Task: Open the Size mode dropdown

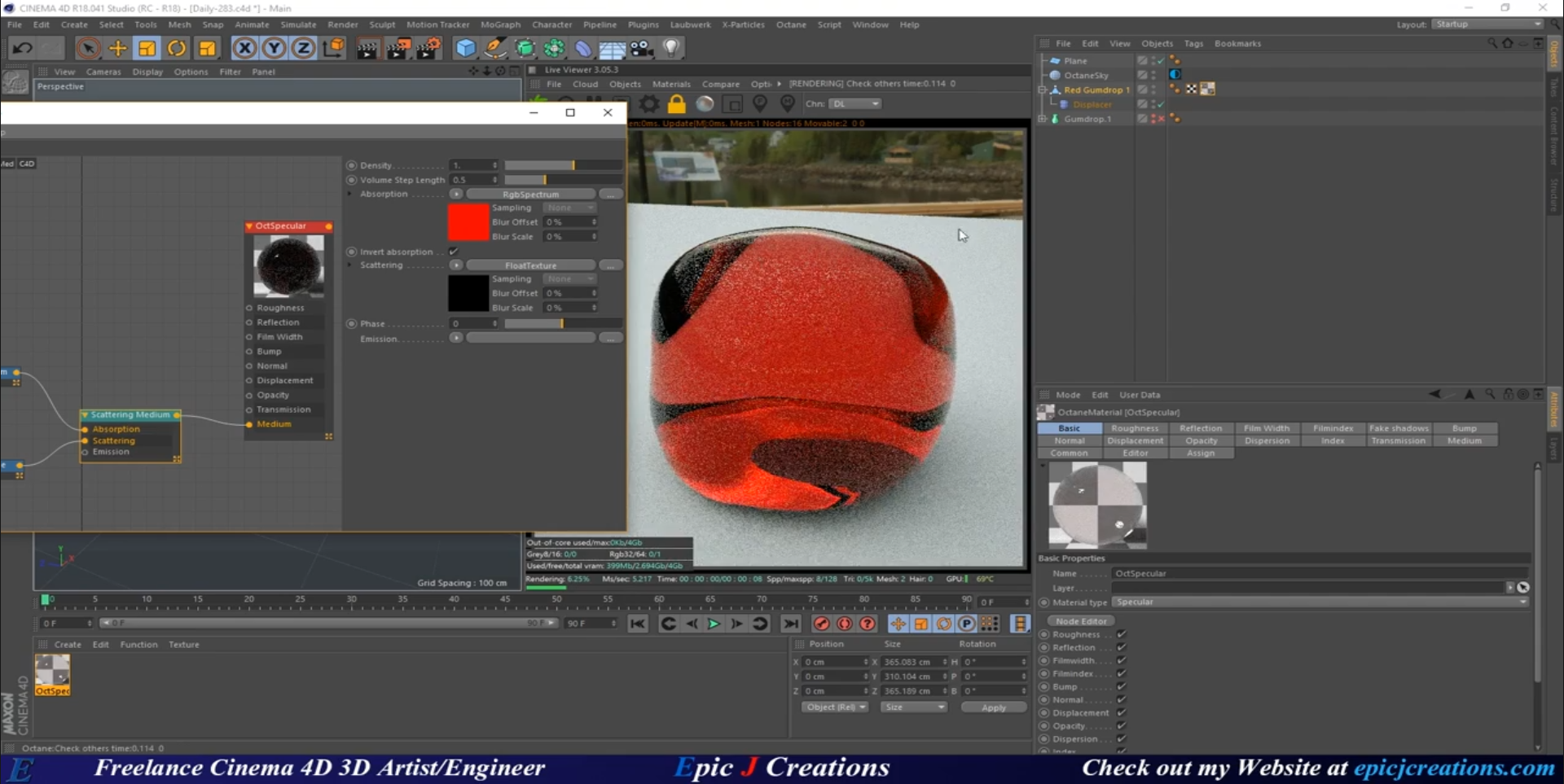Action: click(915, 707)
